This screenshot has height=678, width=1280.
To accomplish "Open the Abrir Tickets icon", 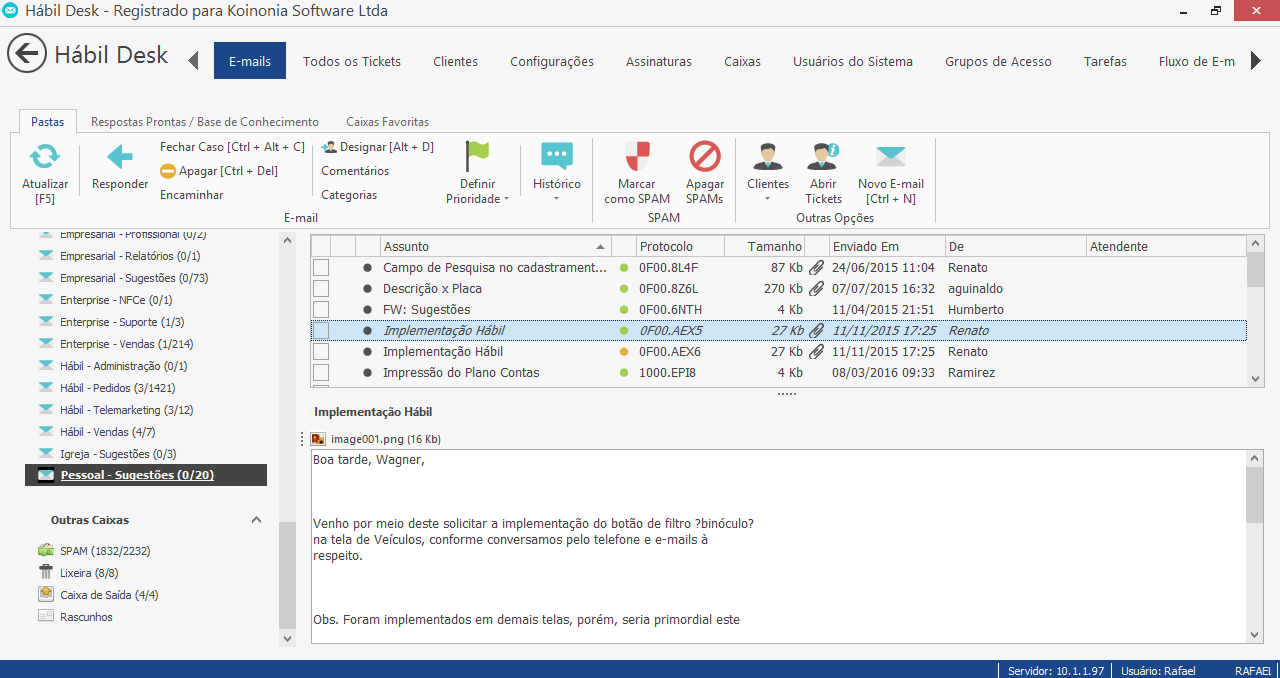I will click(824, 158).
